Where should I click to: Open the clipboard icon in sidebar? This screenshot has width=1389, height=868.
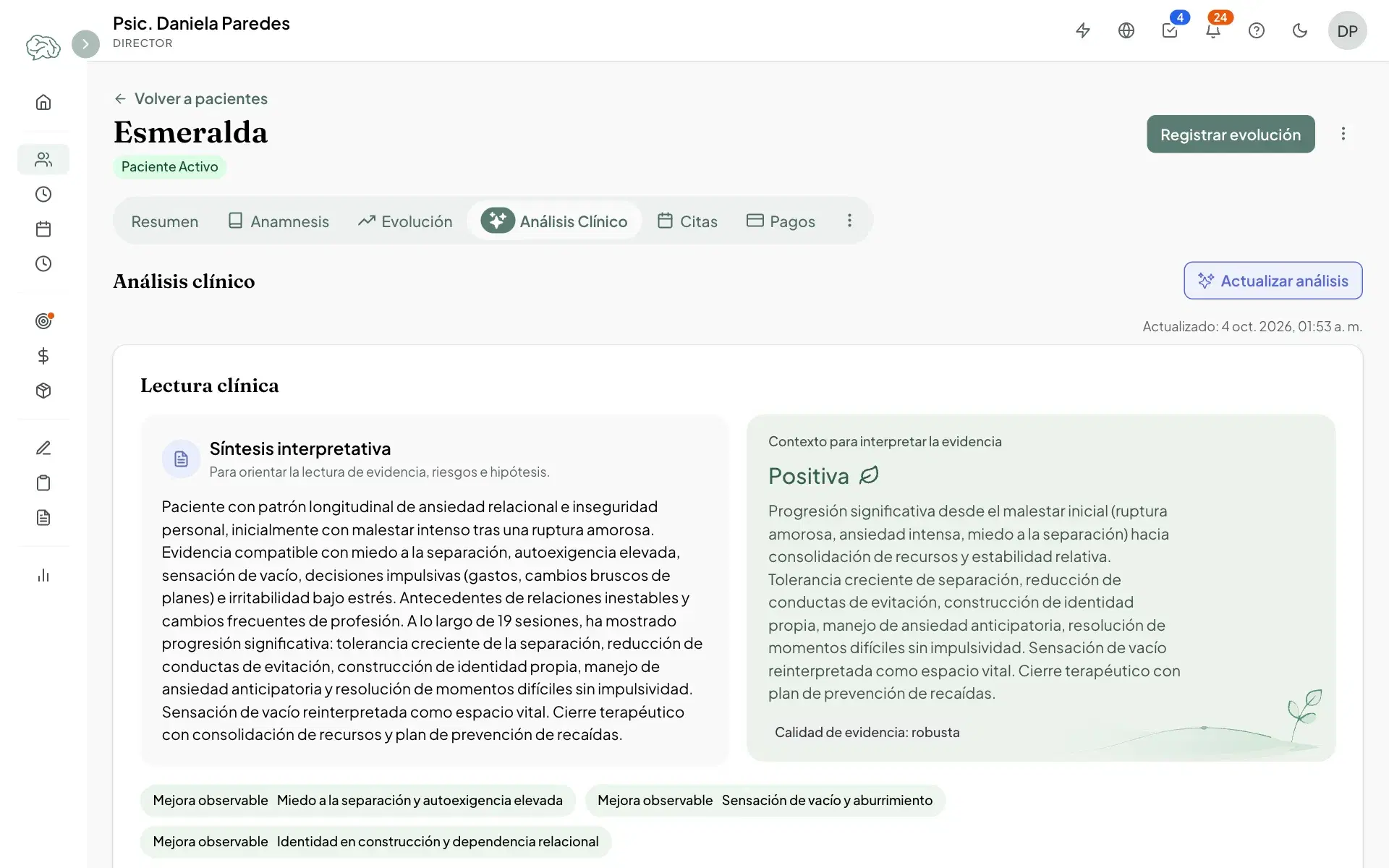pyautogui.click(x=43, y=482)
